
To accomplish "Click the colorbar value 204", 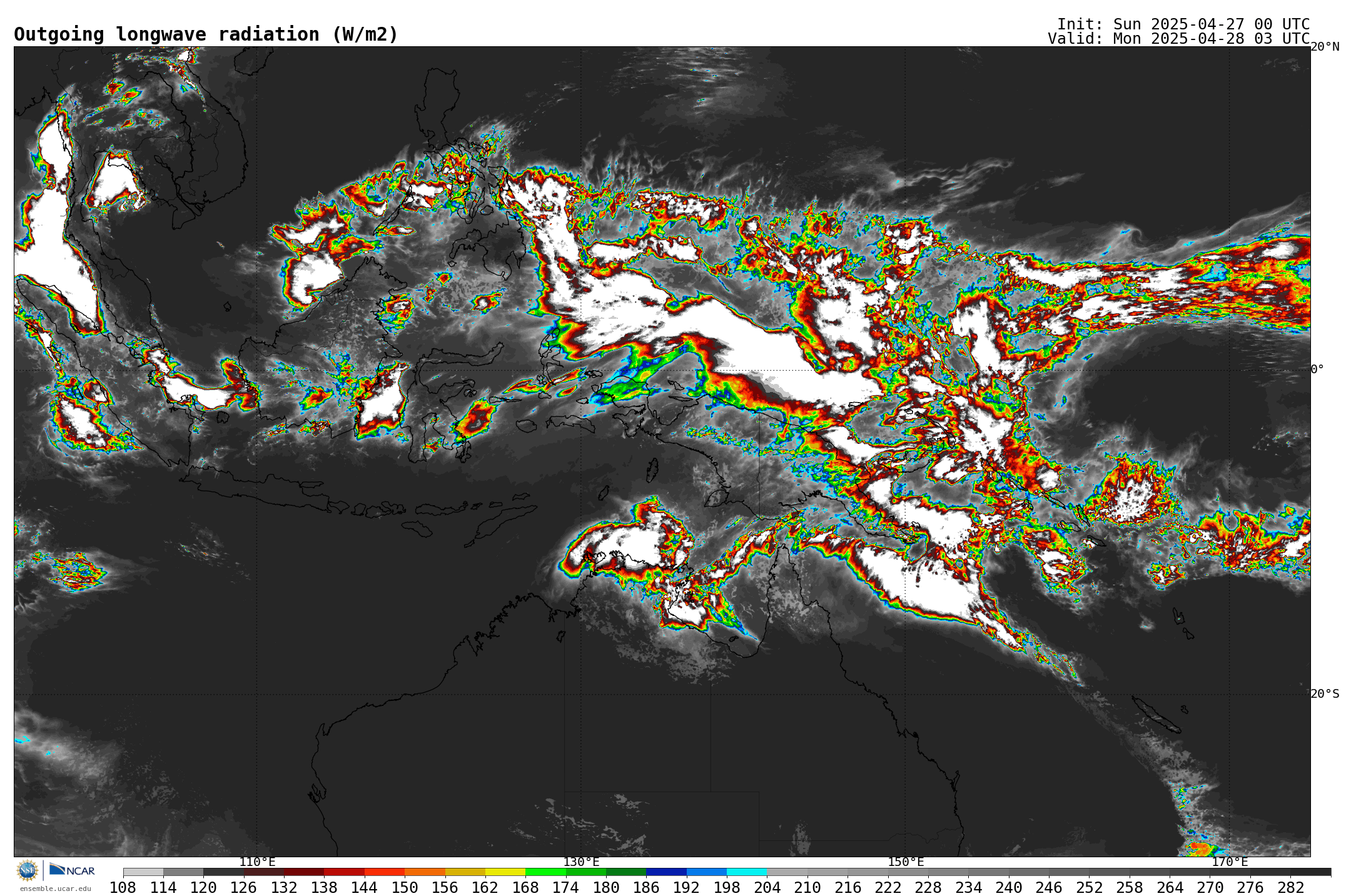I will [767, 888].
